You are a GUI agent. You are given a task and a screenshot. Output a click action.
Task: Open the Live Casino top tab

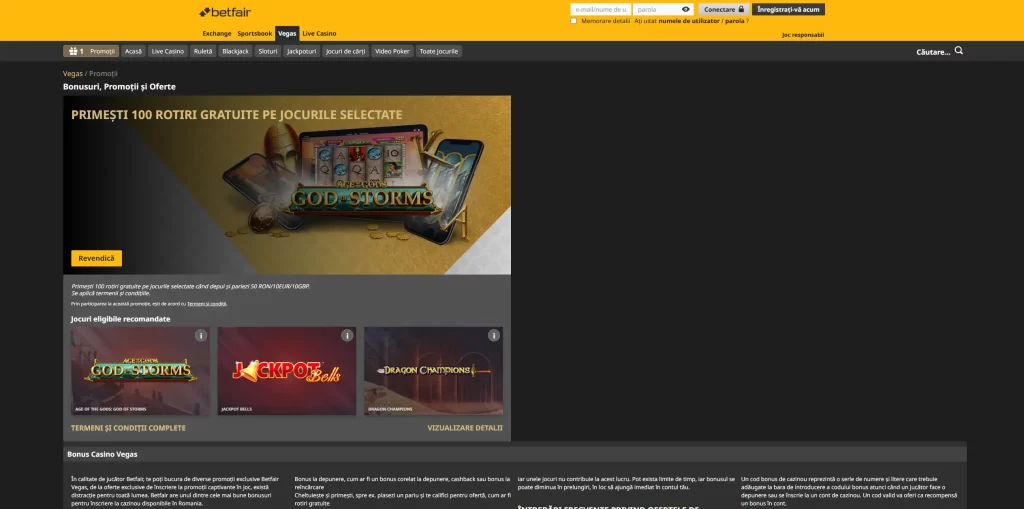[x=319, y=33]
